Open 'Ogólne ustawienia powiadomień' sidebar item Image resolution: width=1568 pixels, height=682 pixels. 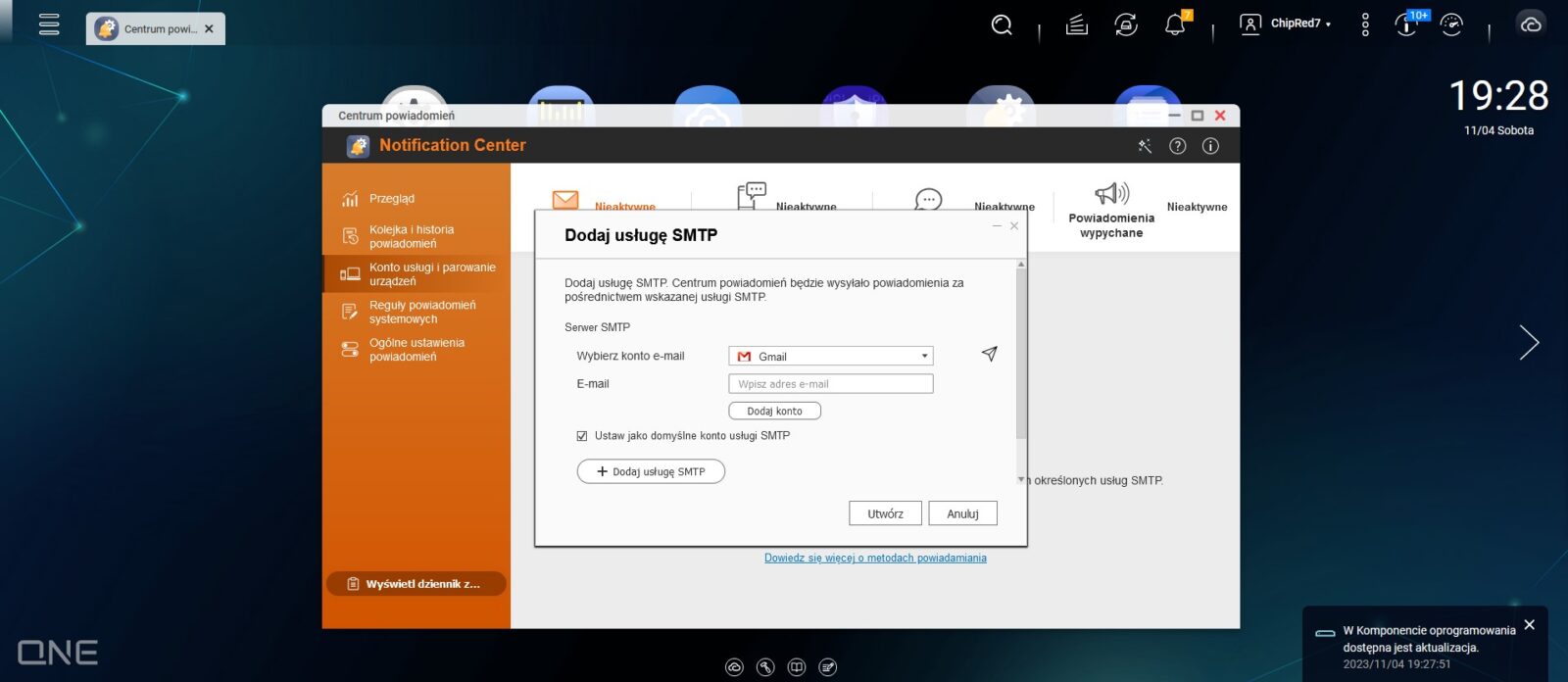416,350
